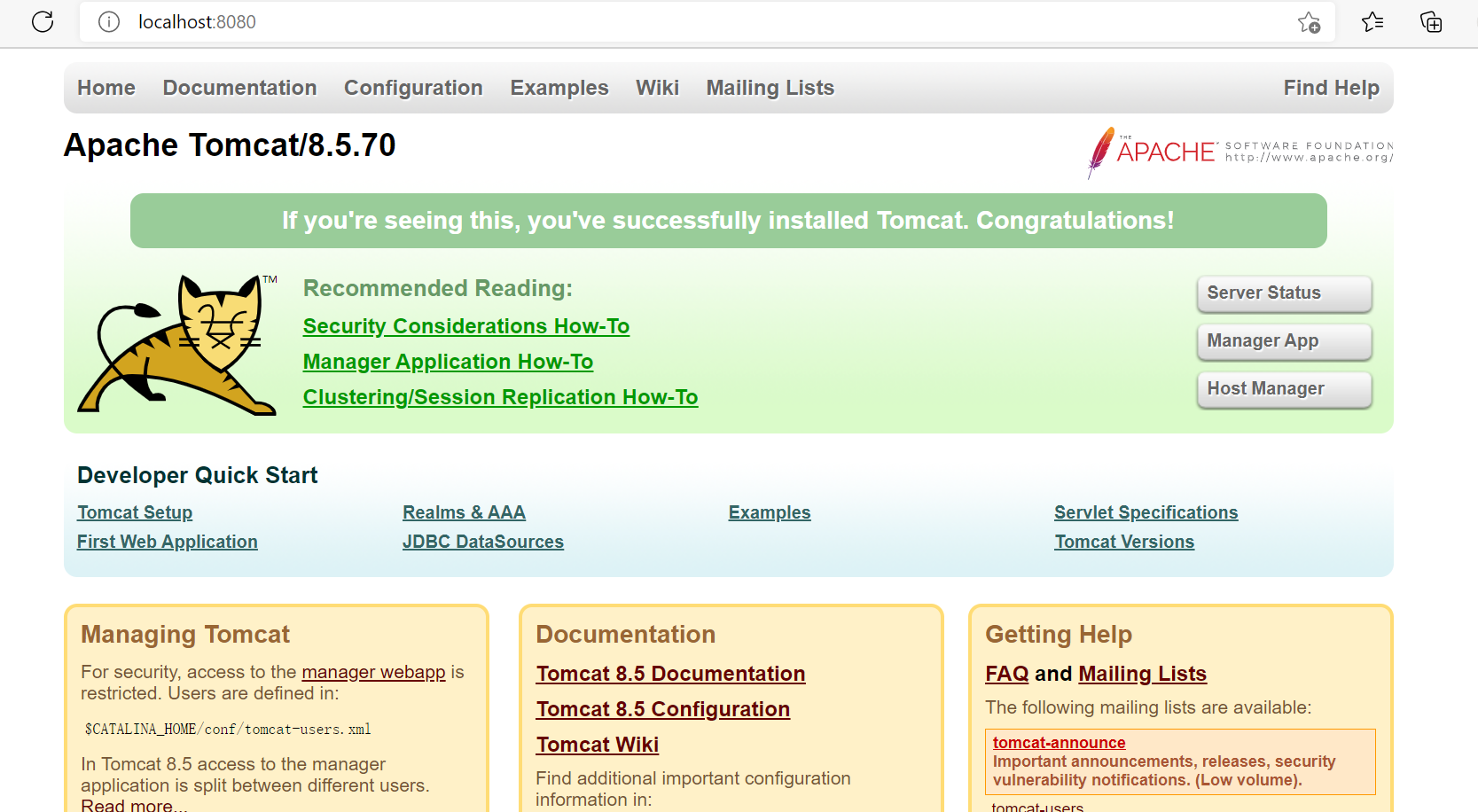Open Tomcat 8.5 Configuration link
Image resolution: width=1478 pixels, height=812 pixels.
click(x=662, y=709)
